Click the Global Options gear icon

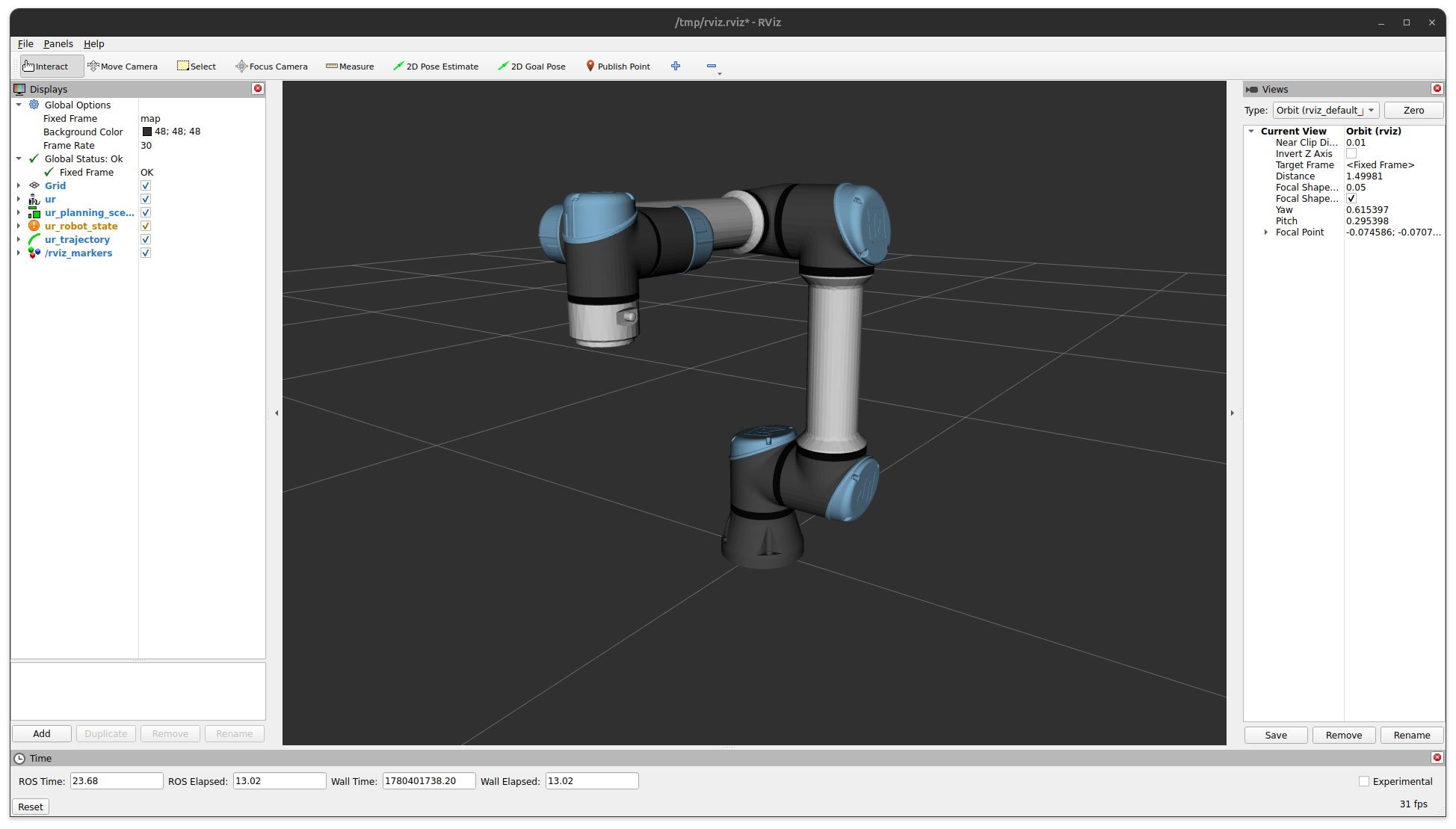(x=34, y=105)
